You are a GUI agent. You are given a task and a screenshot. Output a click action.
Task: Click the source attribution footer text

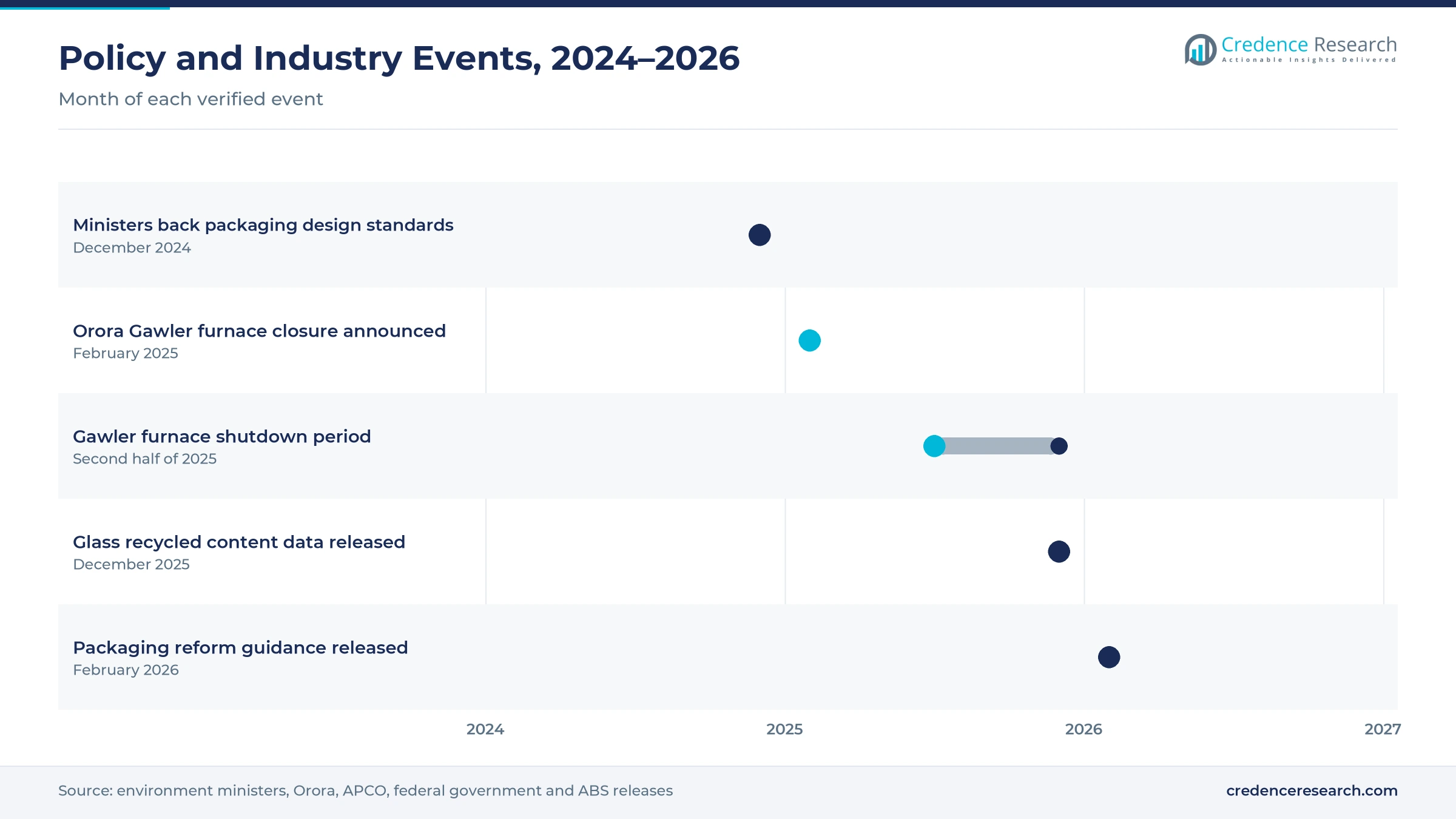tap(365, 790)
